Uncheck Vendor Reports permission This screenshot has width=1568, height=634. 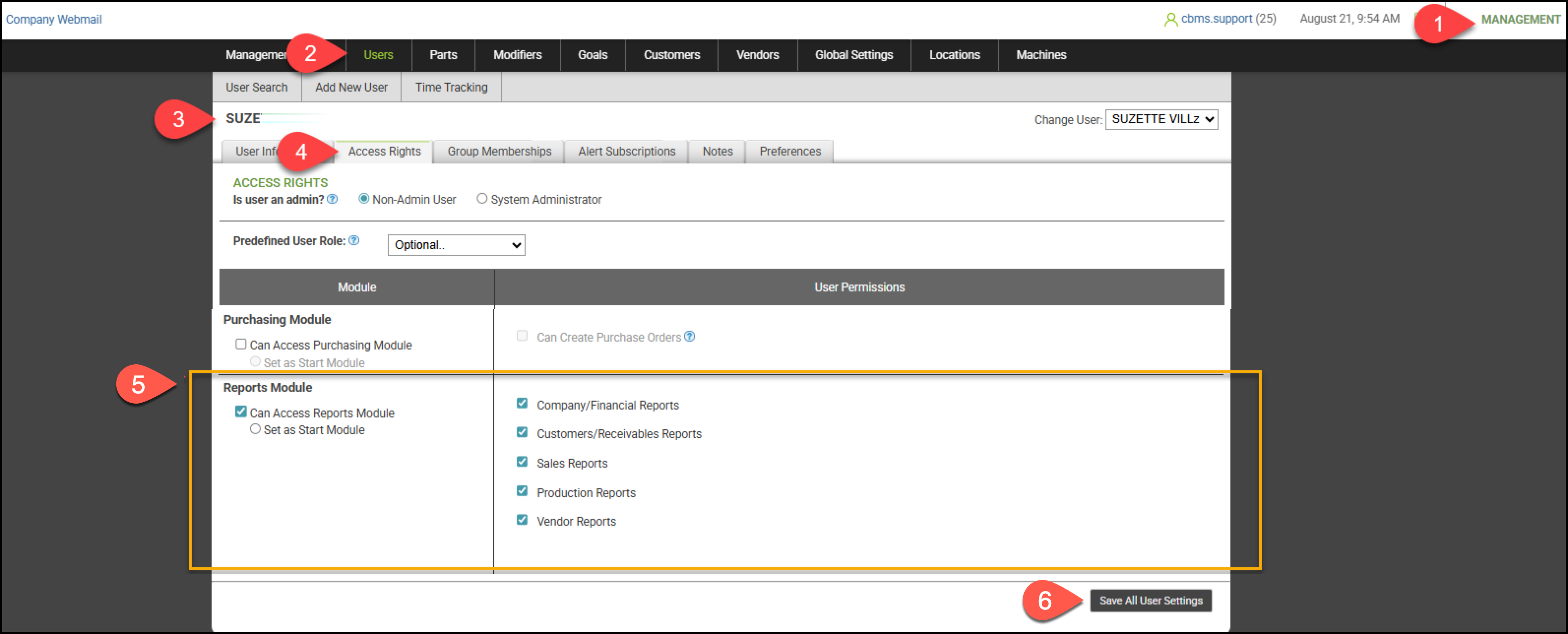click(x=522, y=519)
